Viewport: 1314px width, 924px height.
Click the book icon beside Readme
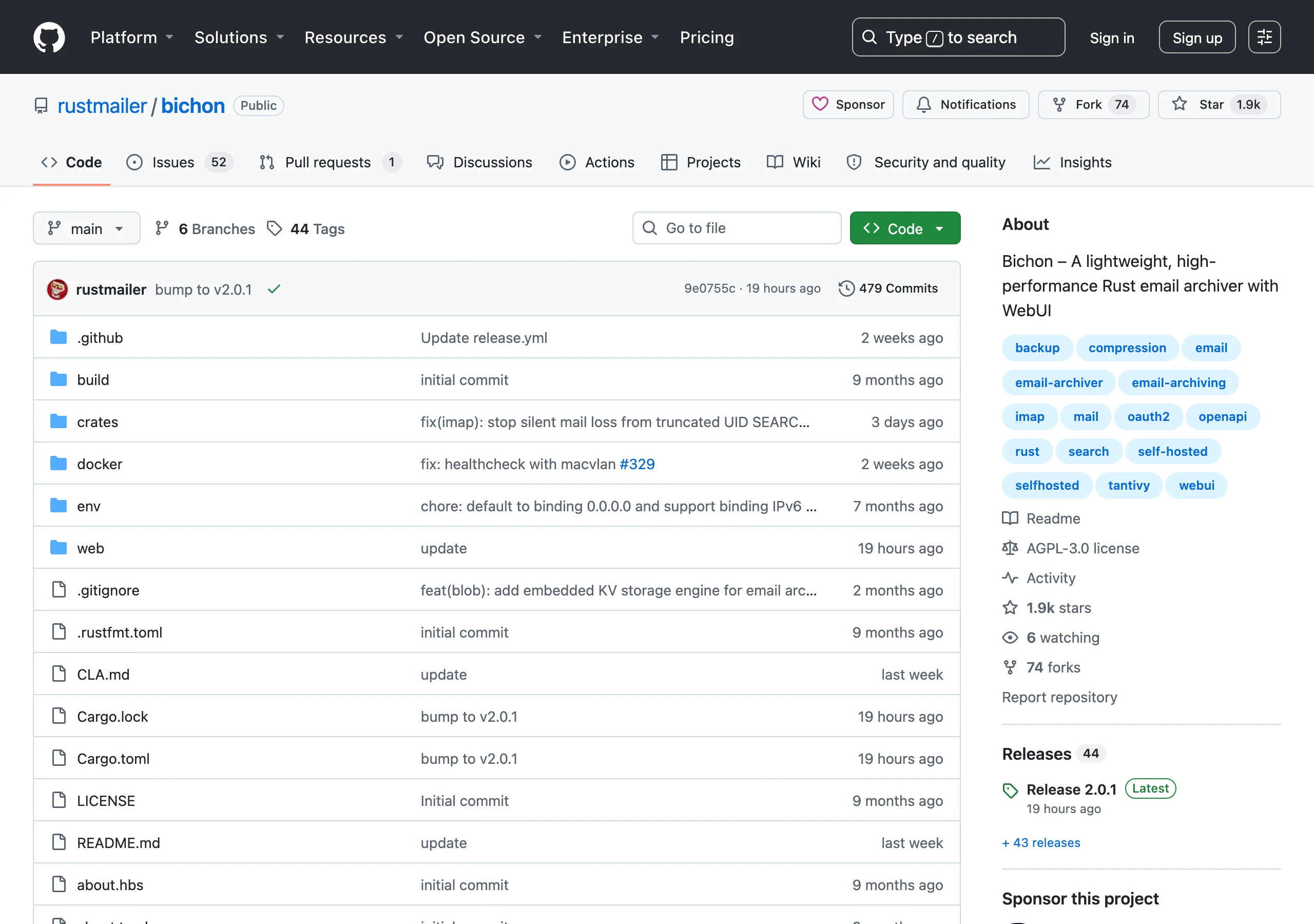click(x=1010, y=518)
